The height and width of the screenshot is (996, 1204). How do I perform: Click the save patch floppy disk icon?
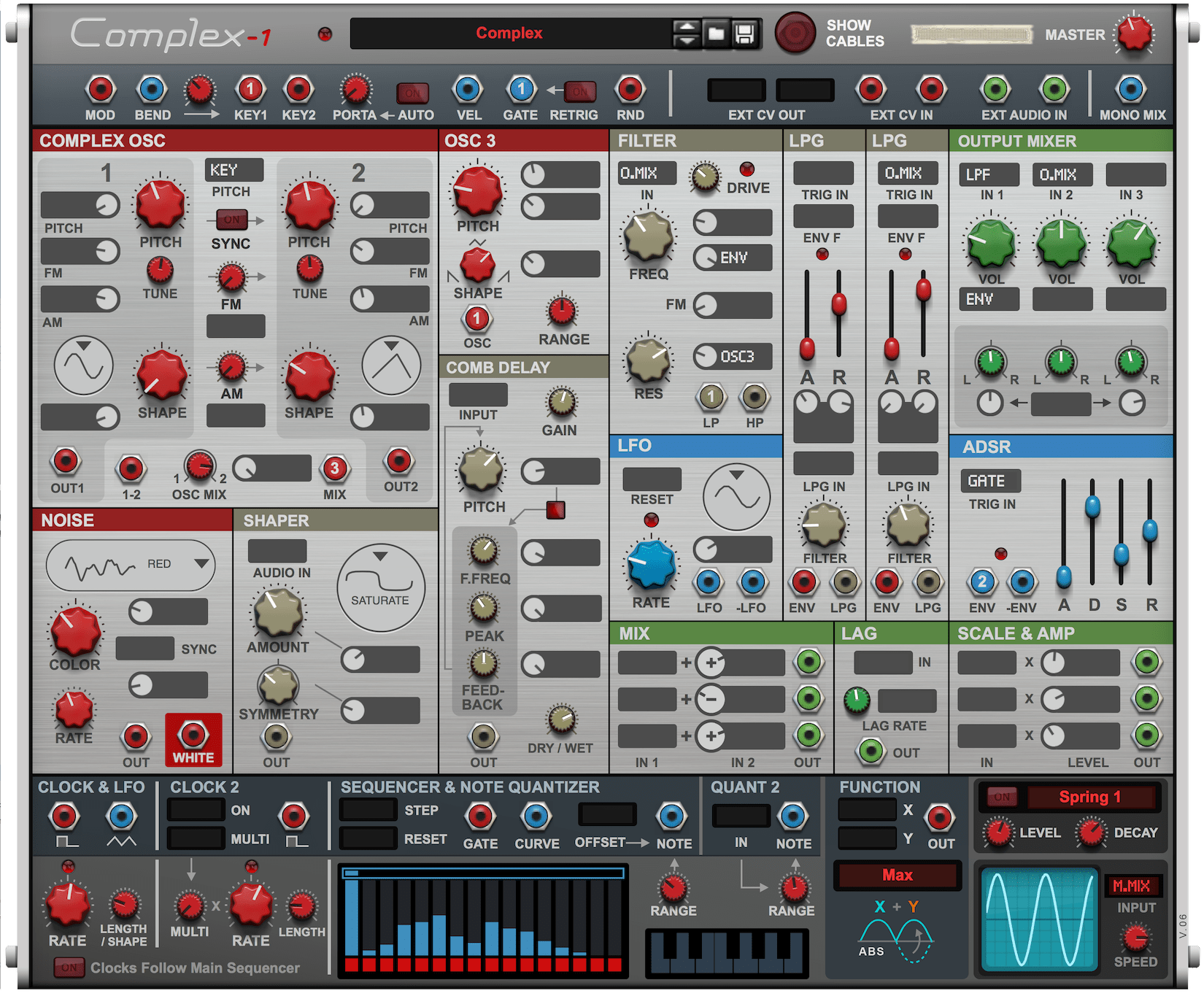tap(744, 34)
